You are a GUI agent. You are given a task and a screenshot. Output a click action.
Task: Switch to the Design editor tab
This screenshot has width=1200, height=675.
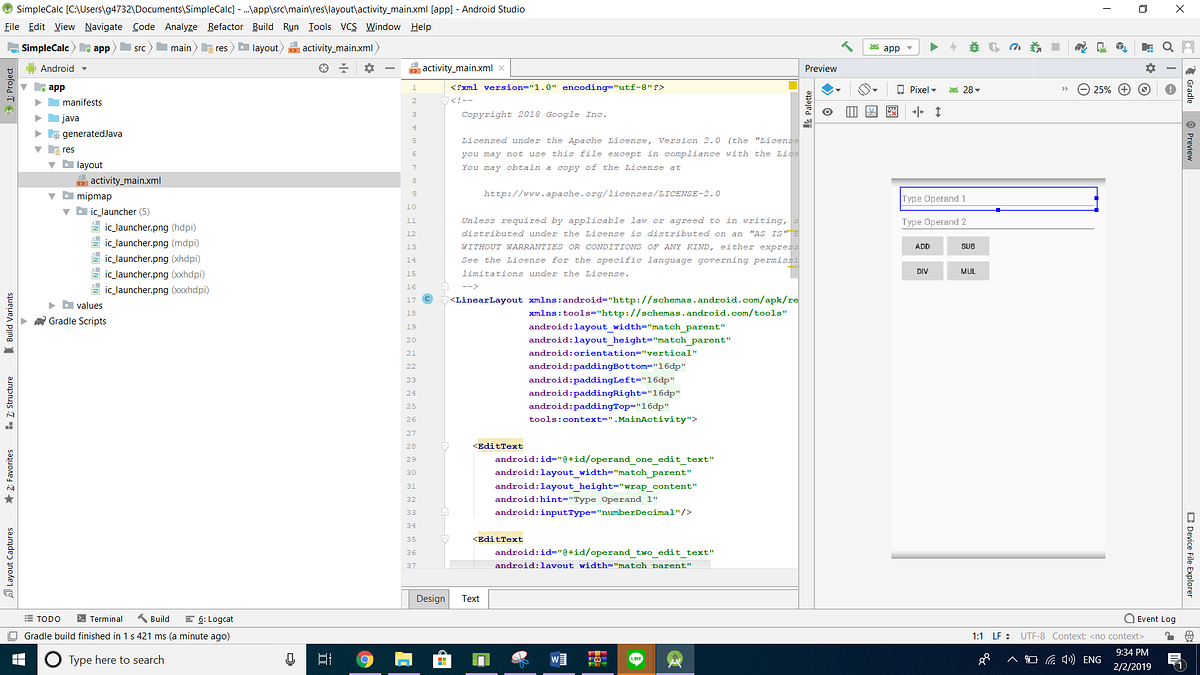coord(430,598)
